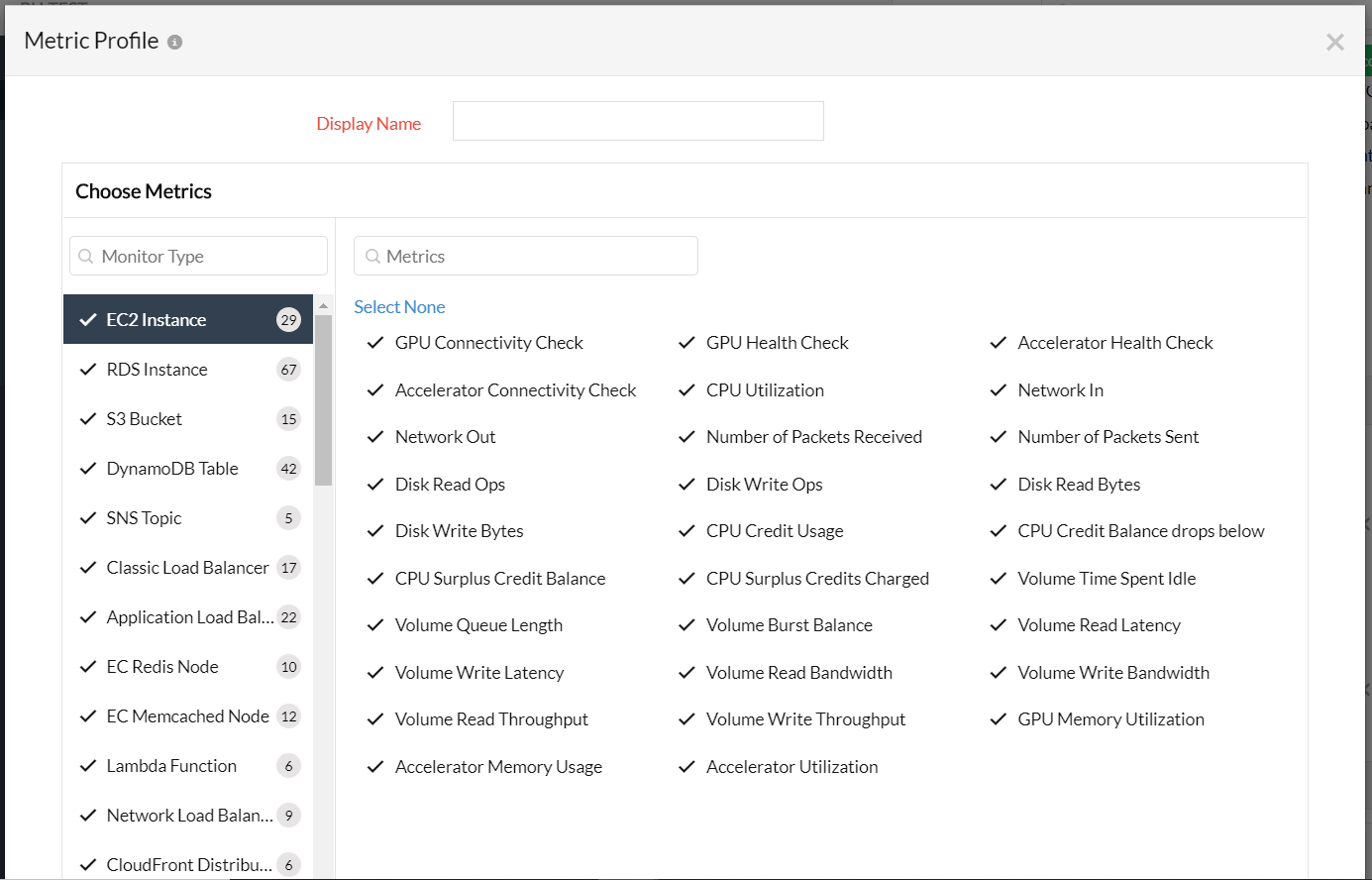Click the X to close the dialog
The image size is (1372, 880).
(1334, 42)
